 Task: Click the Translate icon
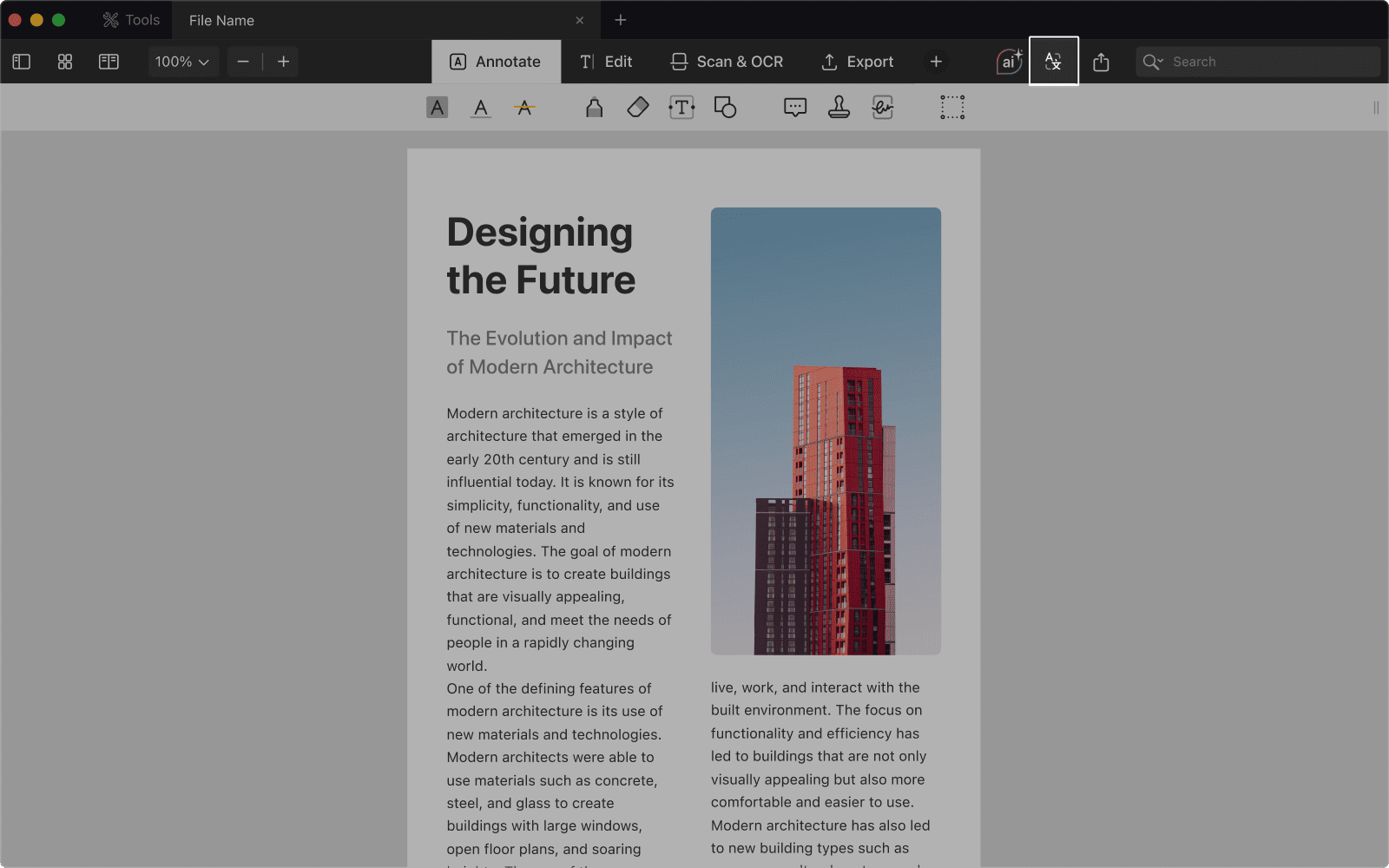[1053, 62]
